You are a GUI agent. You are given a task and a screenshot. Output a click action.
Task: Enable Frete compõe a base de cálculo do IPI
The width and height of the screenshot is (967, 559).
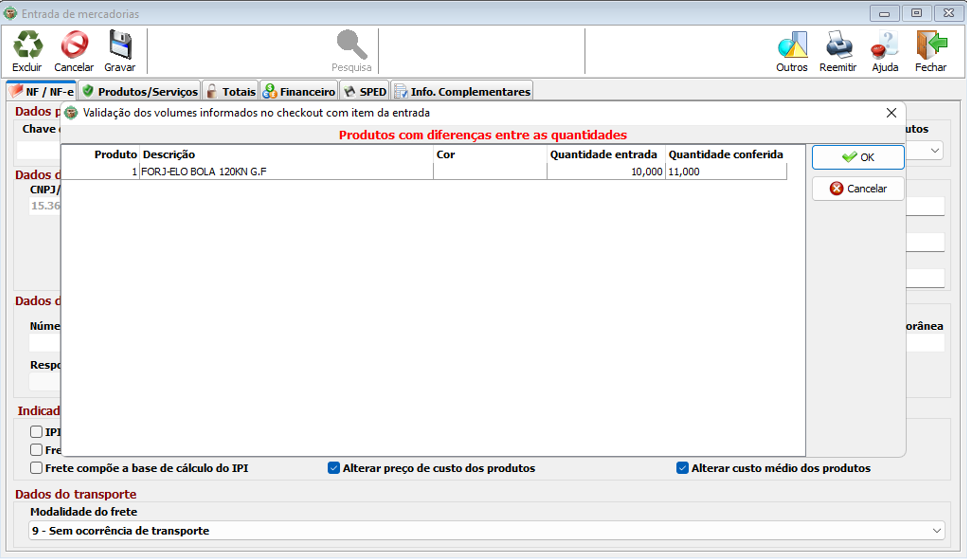tap(37, 468)
